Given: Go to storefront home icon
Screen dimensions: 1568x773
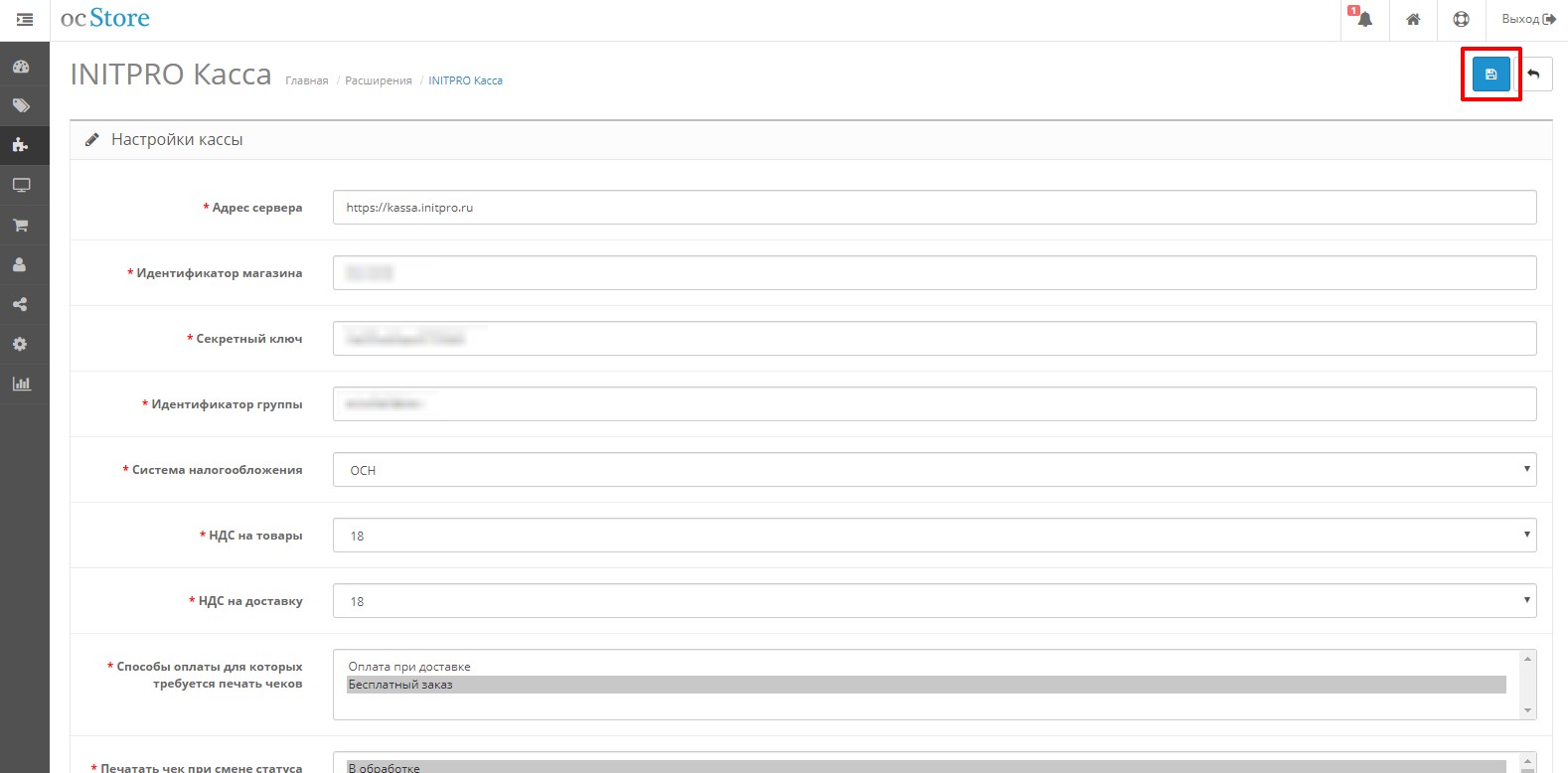Looking at the screenshot, I should click(1413, 20).
